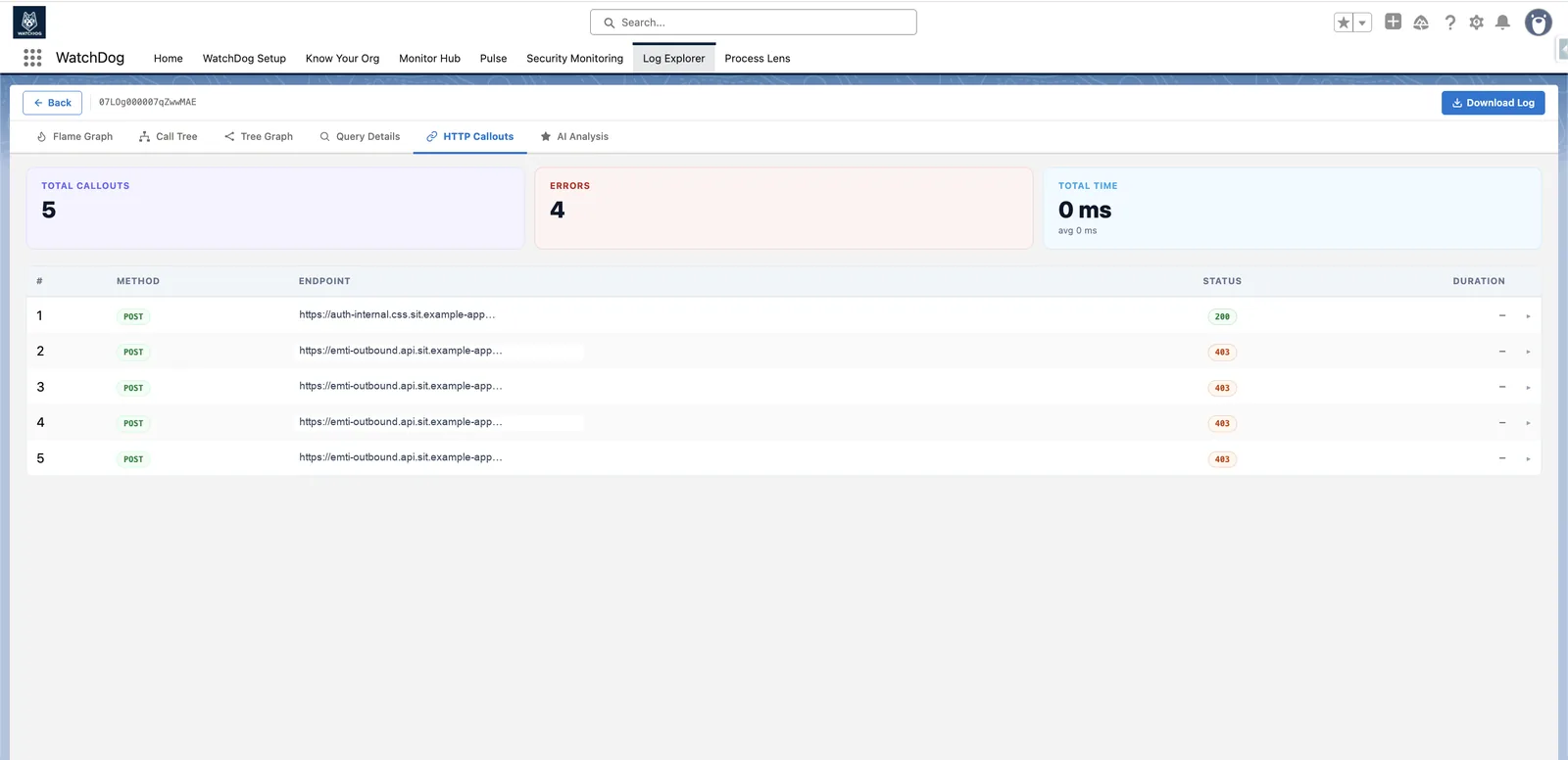The height and width of the screenshot is (760, 1568).
Task: Switch to the Call Tree tab
Action: pyautogui.click(x=169, y=137)
